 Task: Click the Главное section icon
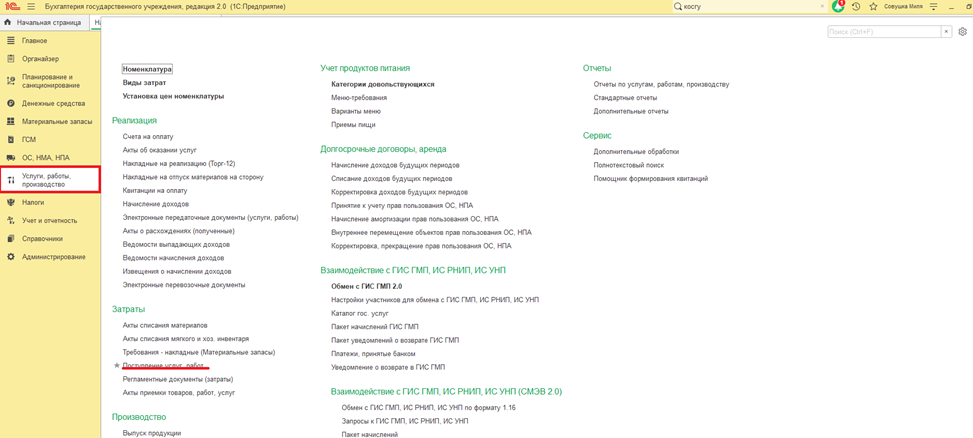click(11, 40)
